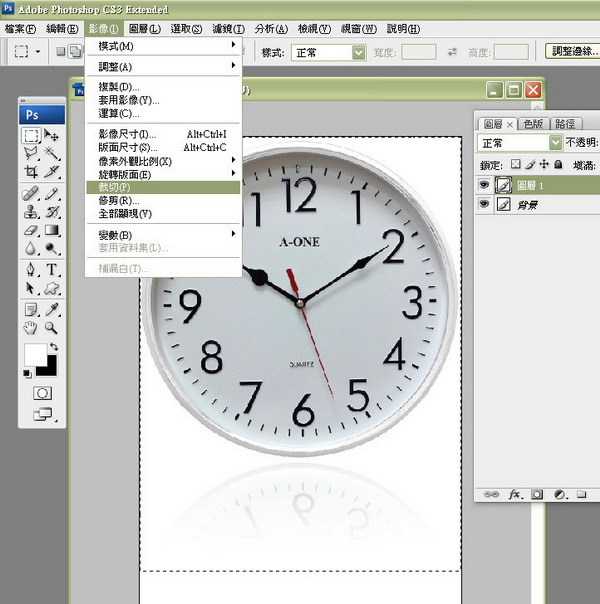The width and height of the screenshot is (600, 604).
Task: Select the Clone Stamp tool
Action: click(x=31, y=211)
